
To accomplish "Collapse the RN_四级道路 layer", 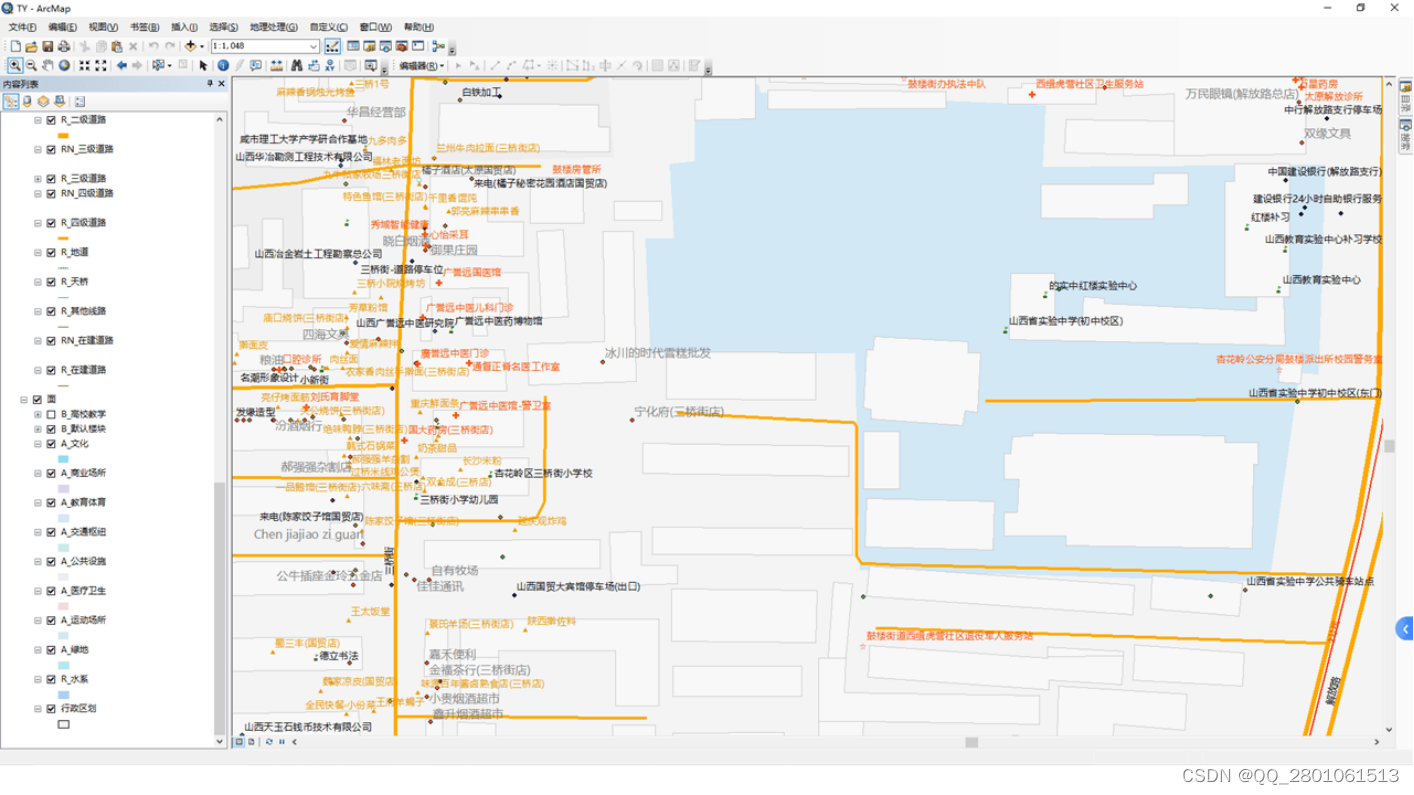I will point(38,193).
